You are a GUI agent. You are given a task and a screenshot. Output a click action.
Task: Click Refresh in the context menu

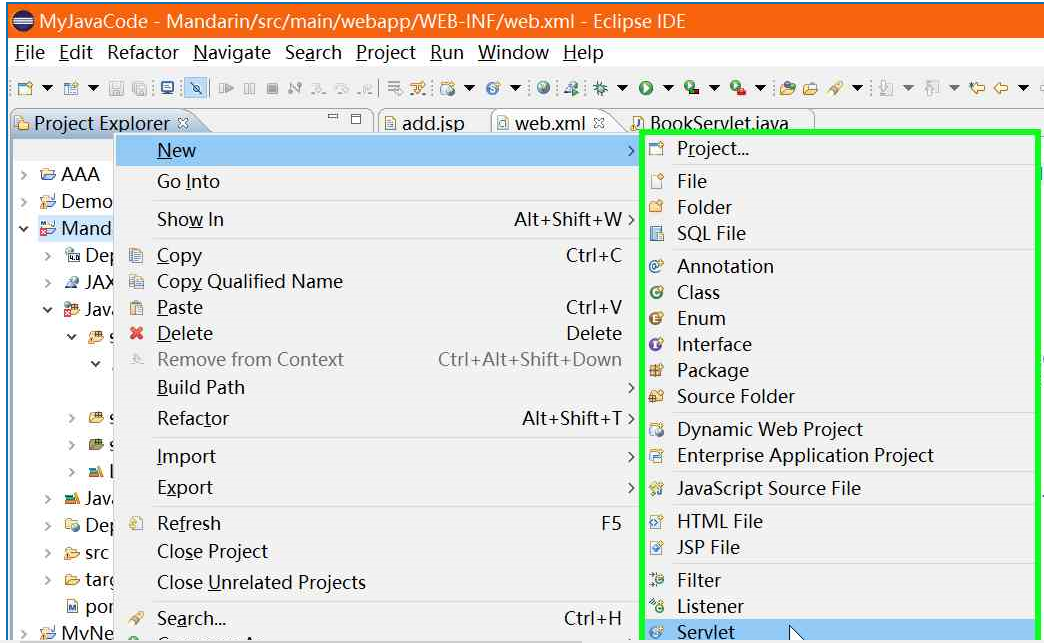(377, 524)
